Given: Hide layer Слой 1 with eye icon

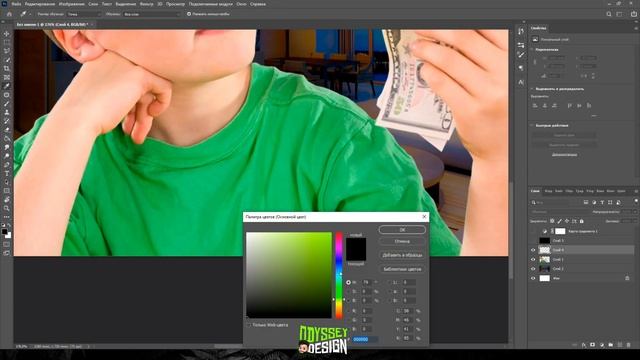Looking at the screenshot, I should coord(533,260).
